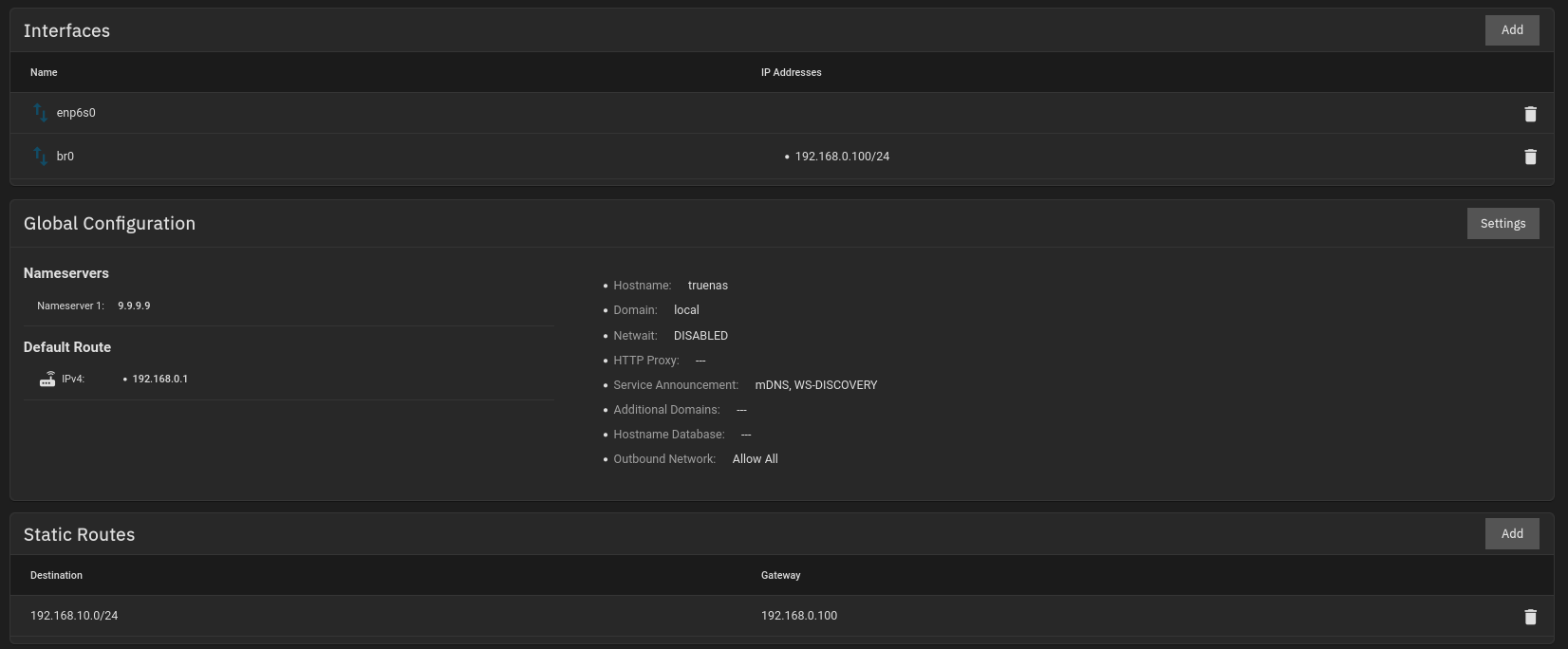Click the enp6s0 interface status arrows icon
The image size is (1568, 649).
click(x=40, y=112)
